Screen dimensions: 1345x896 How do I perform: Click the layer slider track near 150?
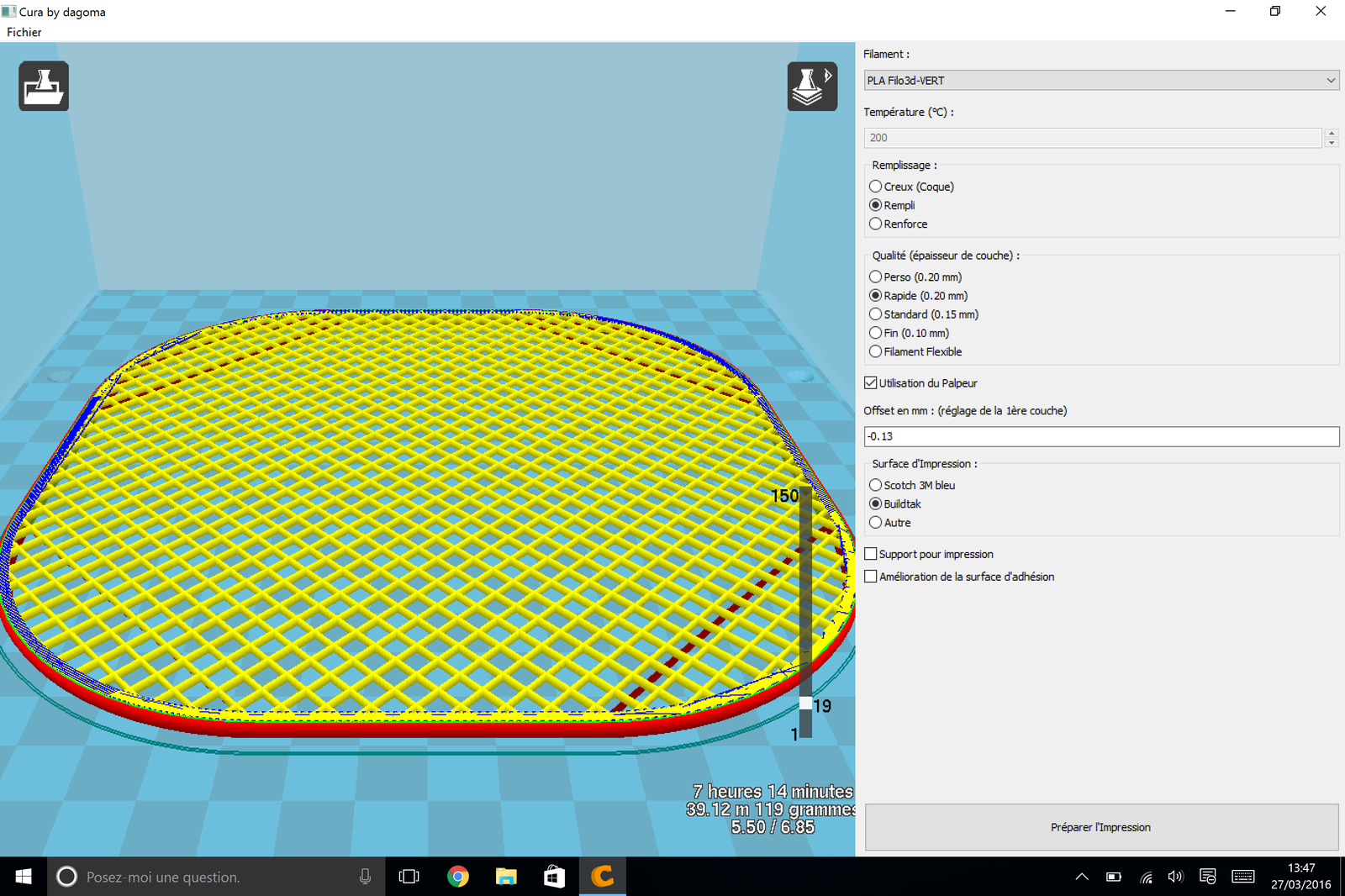(805, 496)
